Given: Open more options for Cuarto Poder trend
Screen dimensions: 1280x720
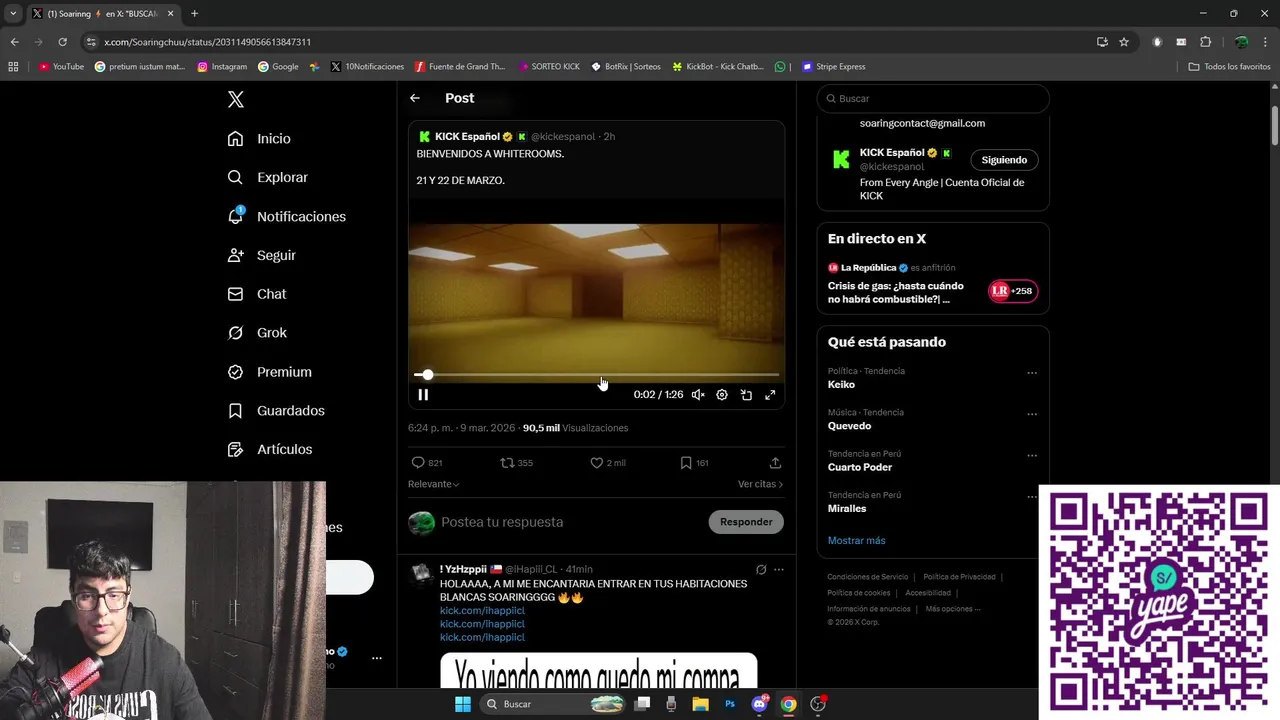Looking at the screenshot, I should point(1032,455).
